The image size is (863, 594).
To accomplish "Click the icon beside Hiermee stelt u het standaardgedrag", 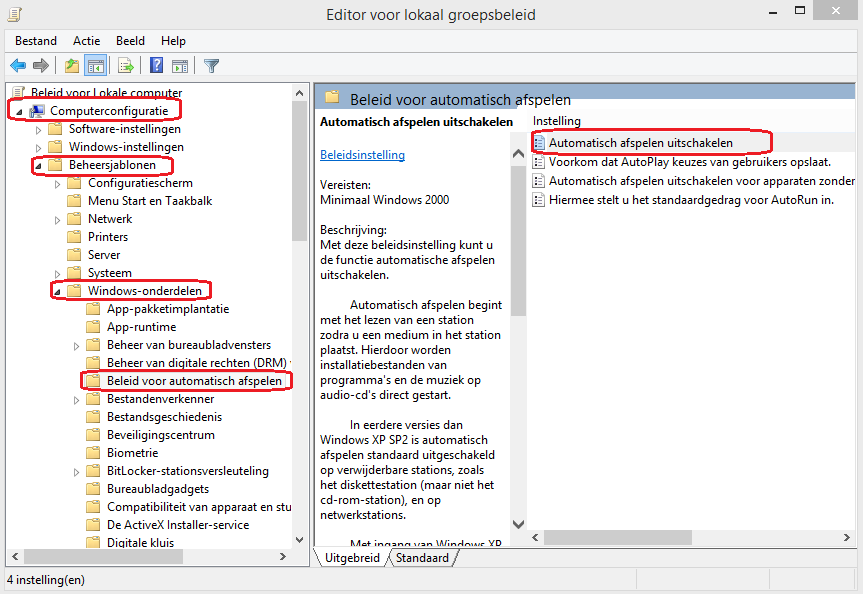I will coord(539,199).
